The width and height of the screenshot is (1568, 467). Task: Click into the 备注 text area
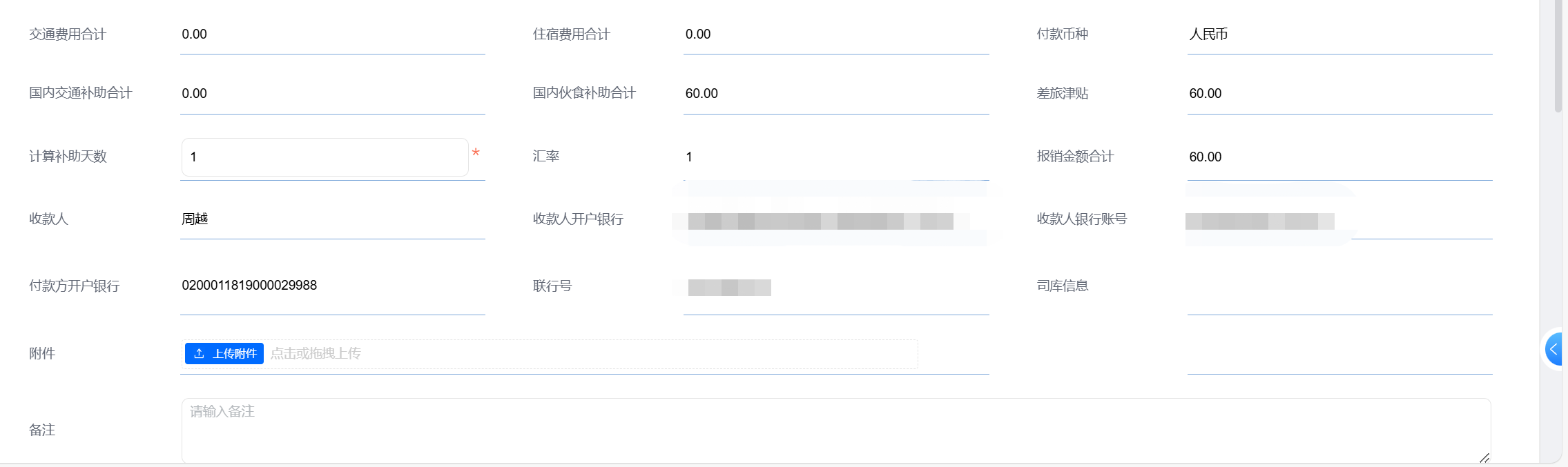pyautogui.click(x=836, y=430)
